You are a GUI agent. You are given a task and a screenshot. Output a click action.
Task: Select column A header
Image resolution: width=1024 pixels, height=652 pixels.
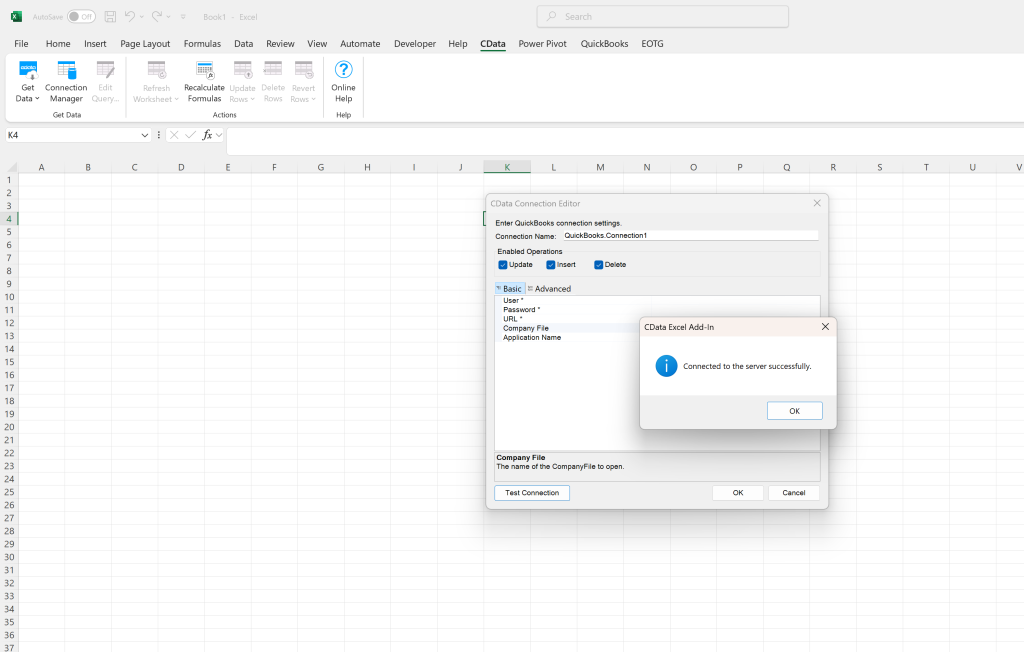coord(41,167)
